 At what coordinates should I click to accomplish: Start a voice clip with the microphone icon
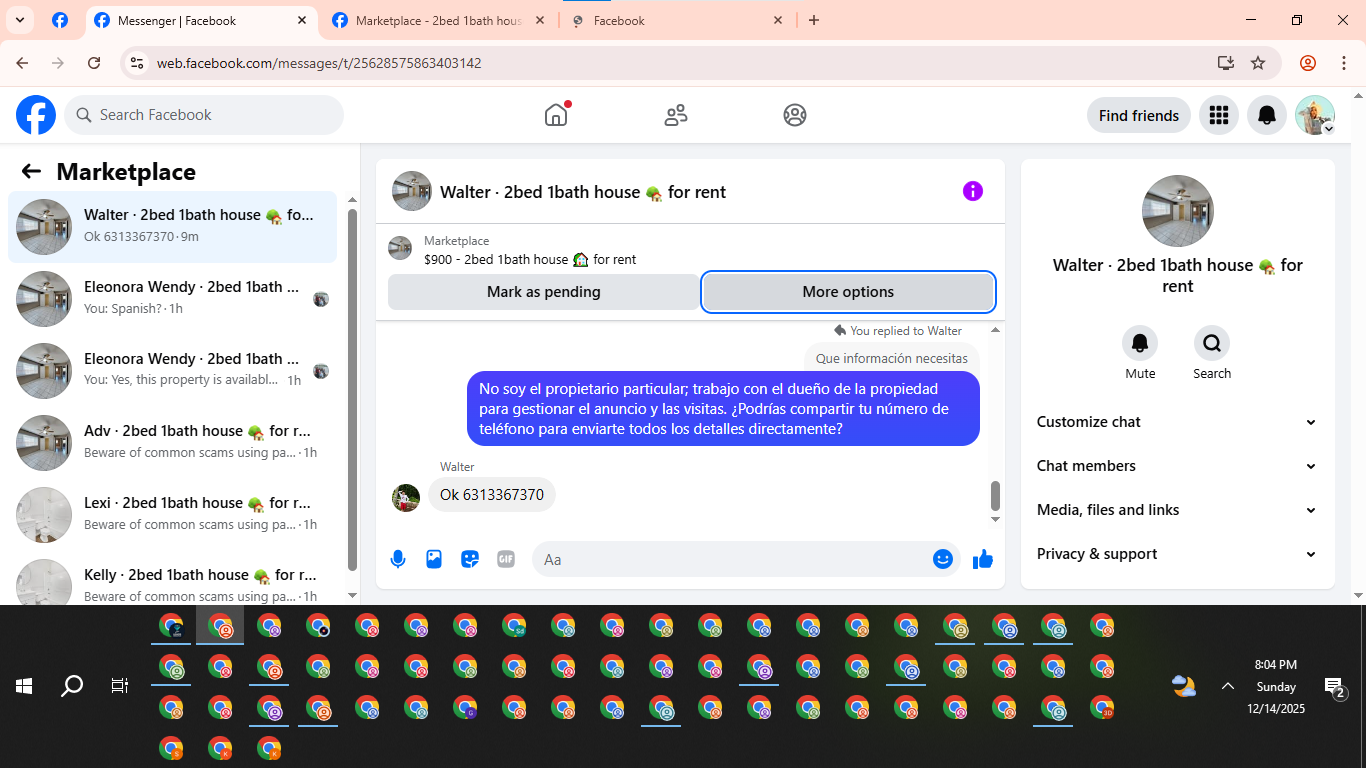coord(398,559)
